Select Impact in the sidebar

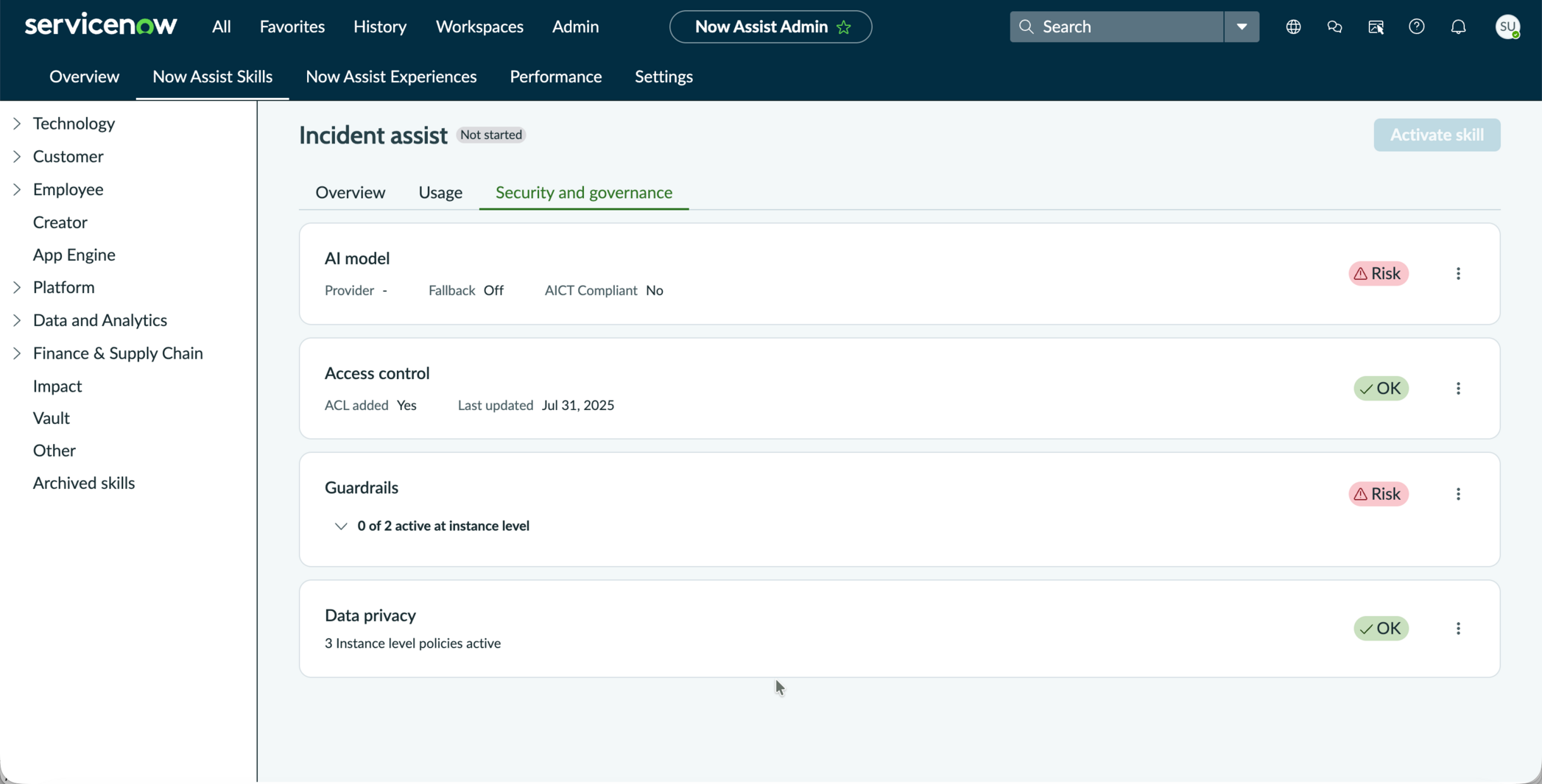(57, 386)
